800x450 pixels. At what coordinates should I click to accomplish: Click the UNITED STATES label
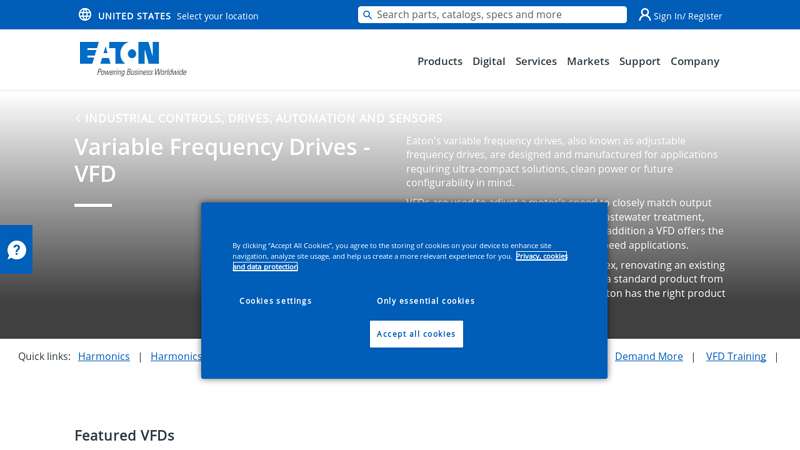134,16
